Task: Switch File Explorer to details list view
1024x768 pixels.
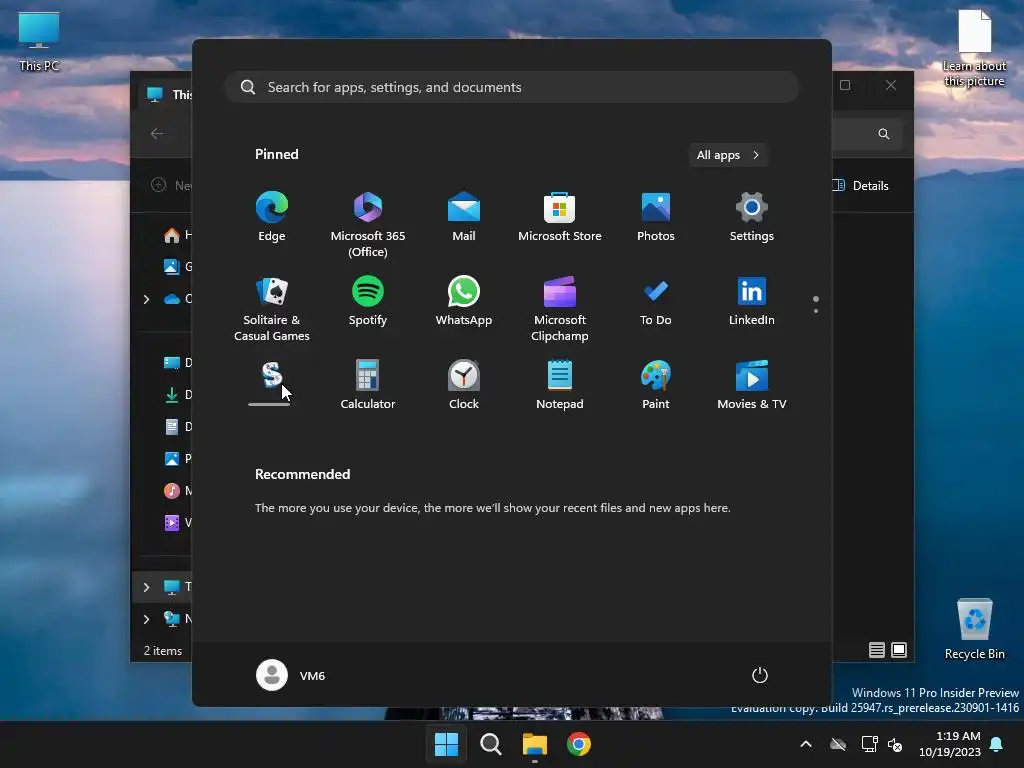Action: [x=876, y=650]
